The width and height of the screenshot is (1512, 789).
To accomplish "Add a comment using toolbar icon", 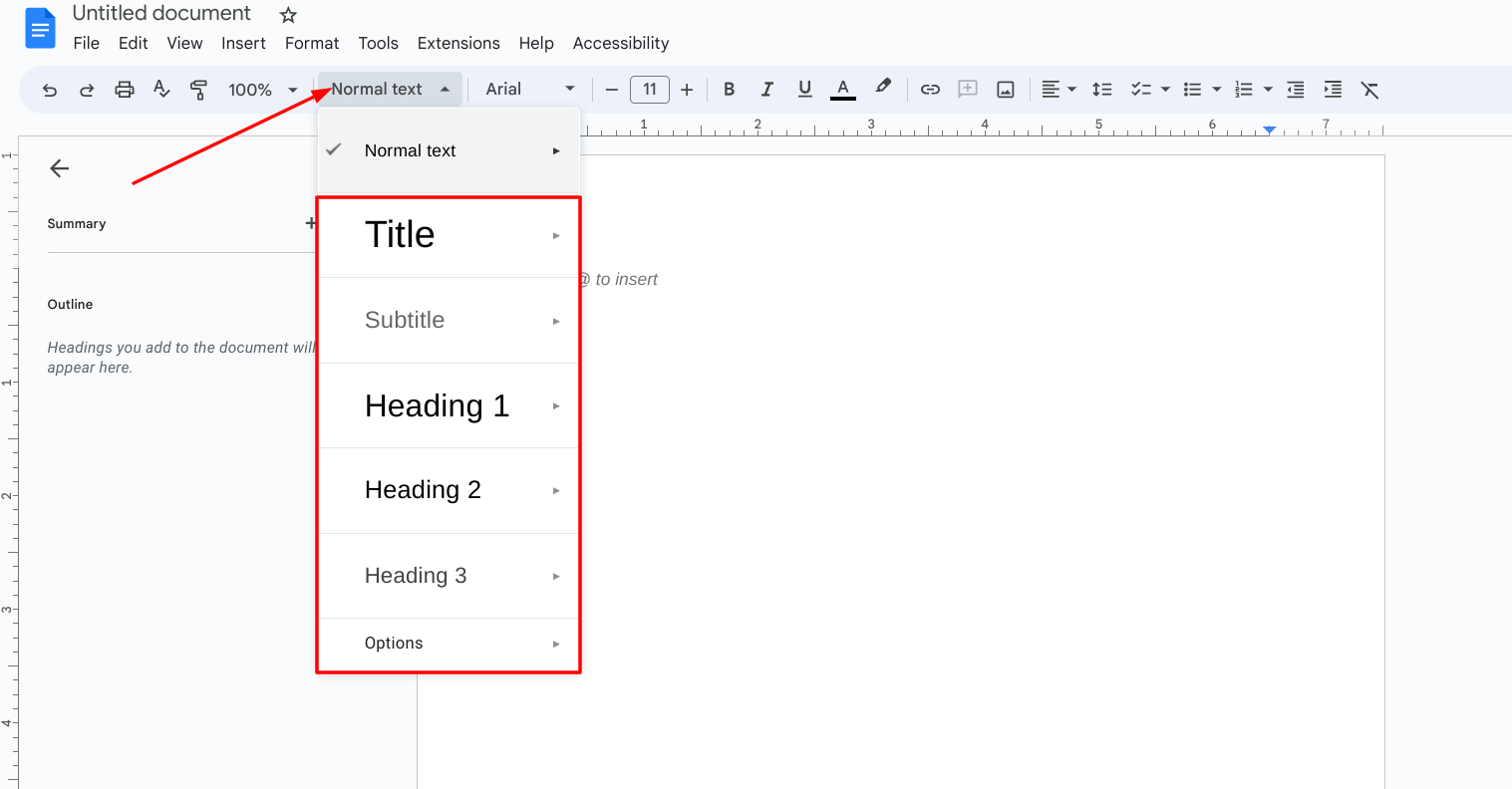I will pyautogui.click(x=967, y=90).
